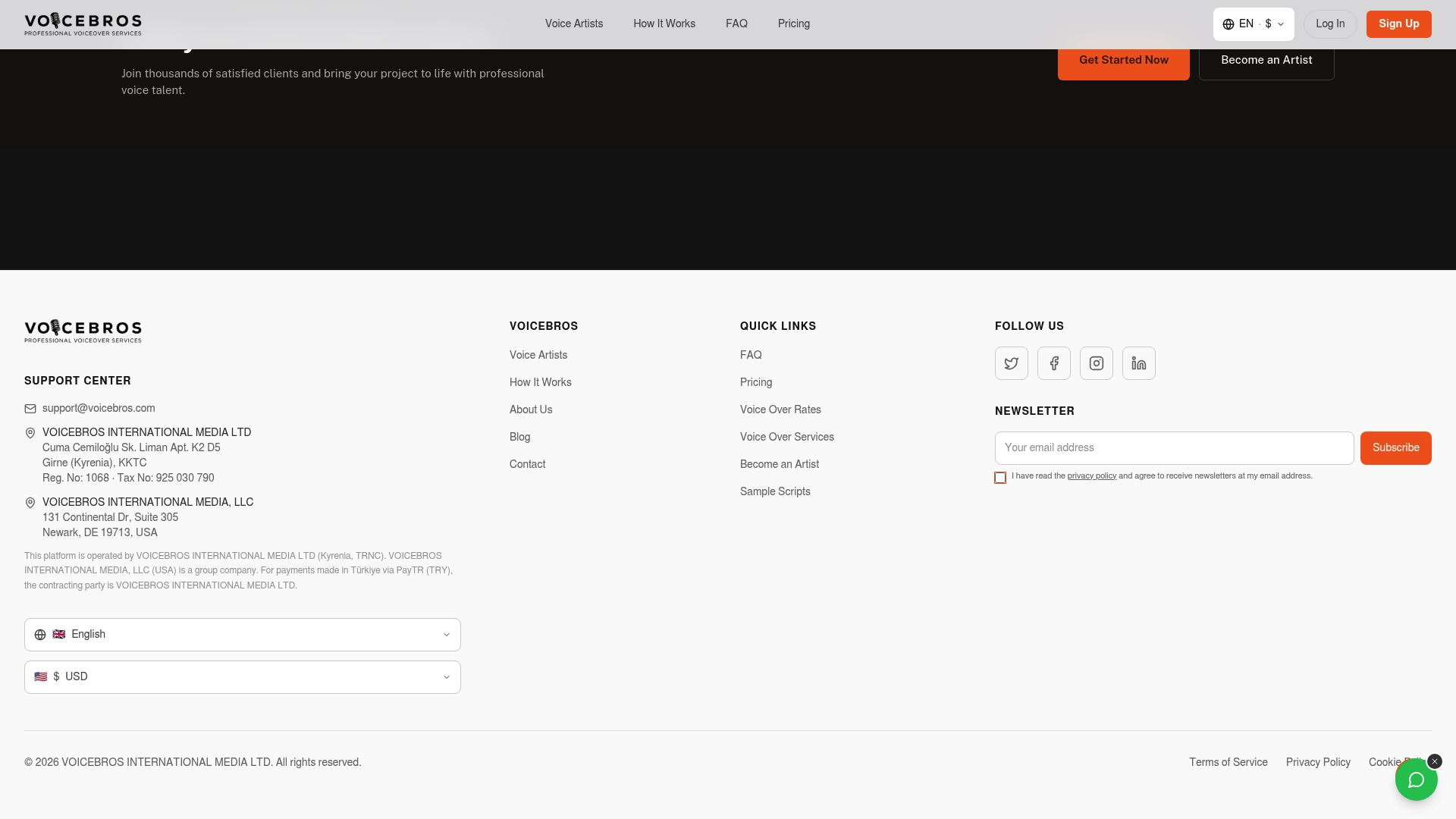1456x819 pixels.
Task: Click the location pin beside VOICEBROS INTERNATIONAL MEDIA, LLC
Action: (30, 503)
